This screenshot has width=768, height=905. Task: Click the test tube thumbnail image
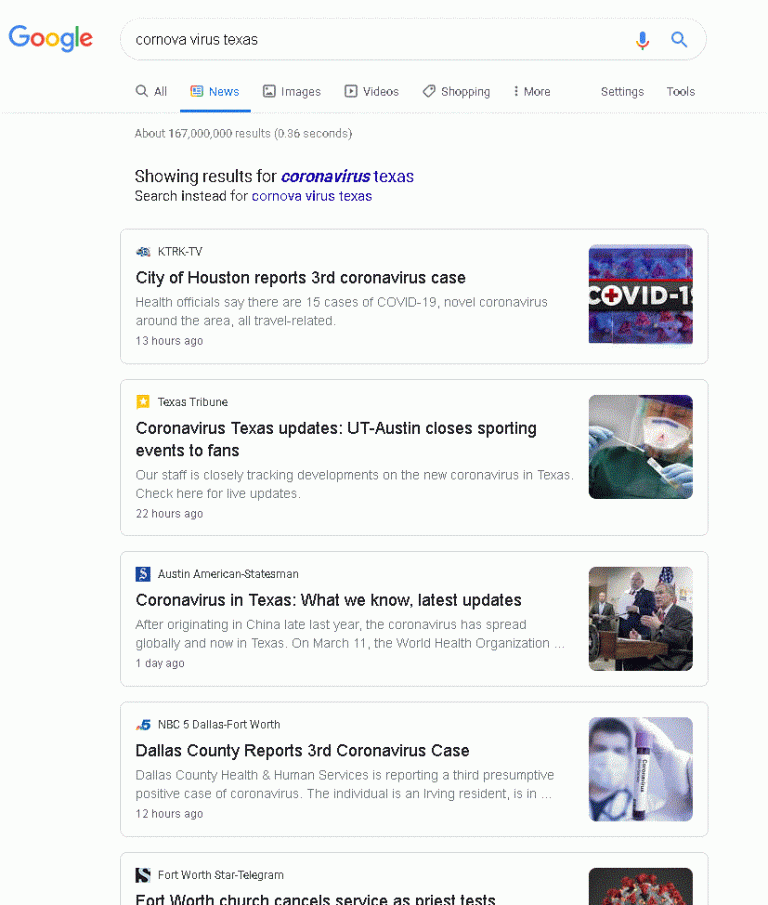pos(640,769)
